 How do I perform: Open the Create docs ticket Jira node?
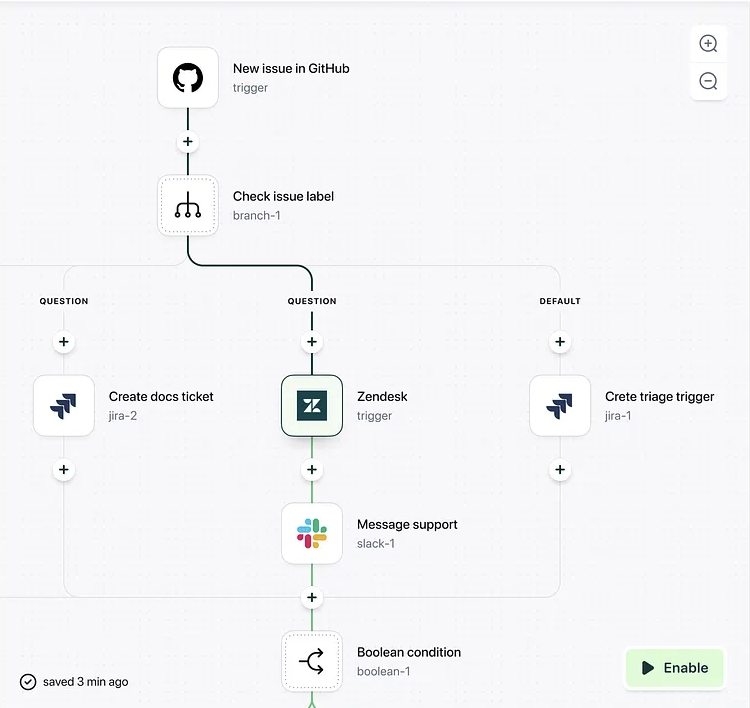64,406
